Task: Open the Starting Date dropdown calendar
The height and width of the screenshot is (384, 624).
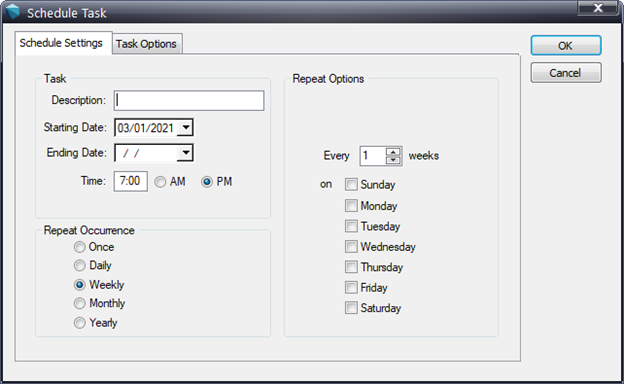Action: pyautogui.click(x=185, y=128)
